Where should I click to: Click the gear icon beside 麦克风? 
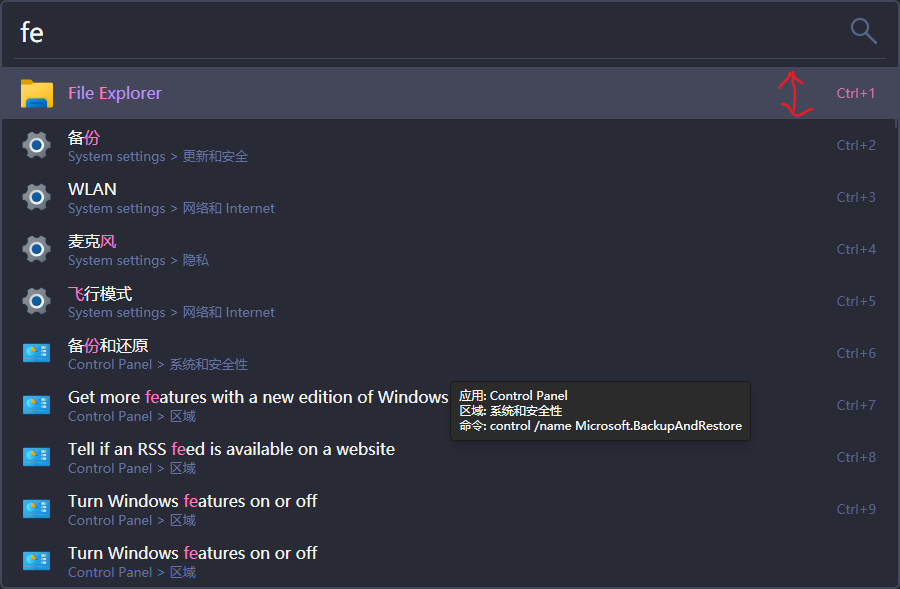tap(36, 249)
